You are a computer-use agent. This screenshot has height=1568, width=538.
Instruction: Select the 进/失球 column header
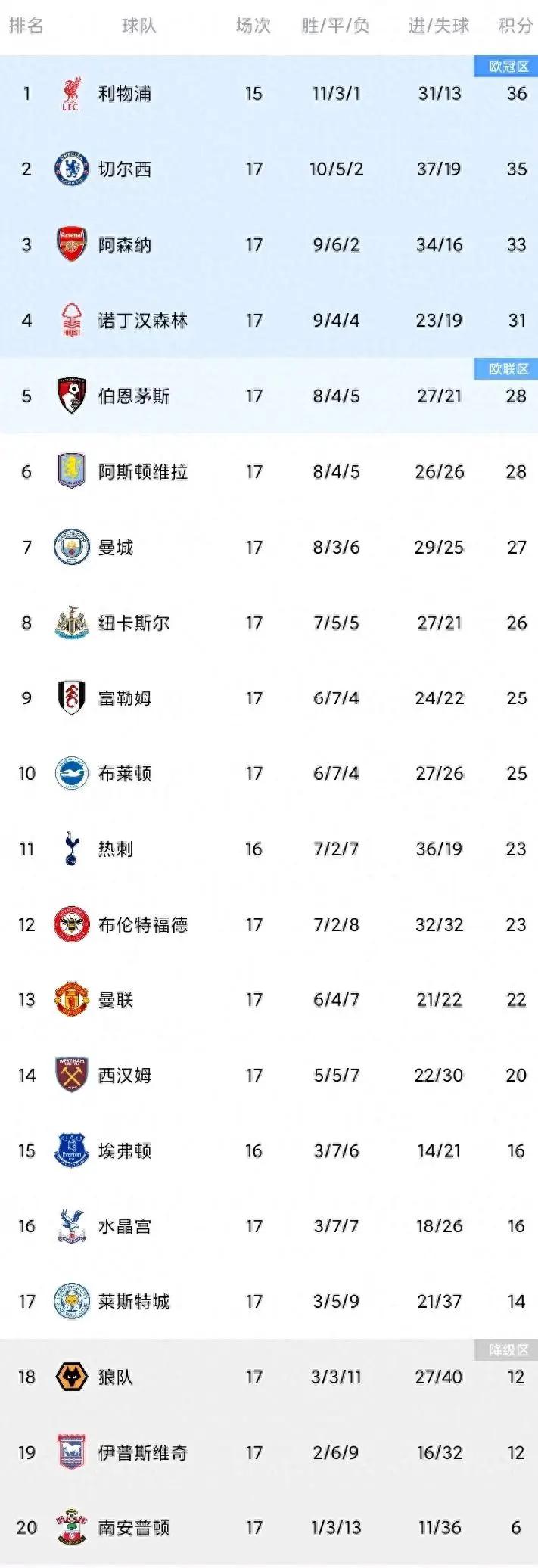tap(439, 26)
